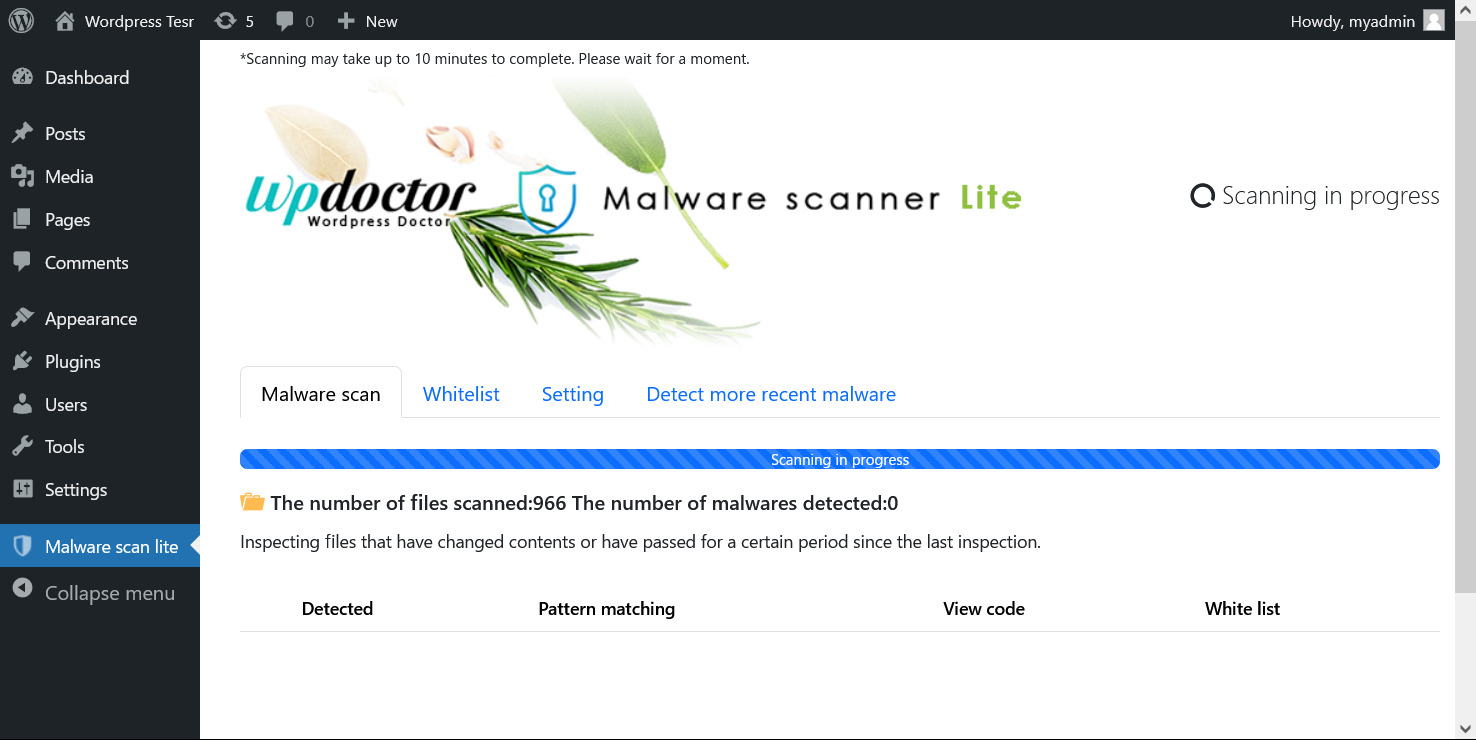
Task: Click the update count 5
Action: (x=250, y=21)
